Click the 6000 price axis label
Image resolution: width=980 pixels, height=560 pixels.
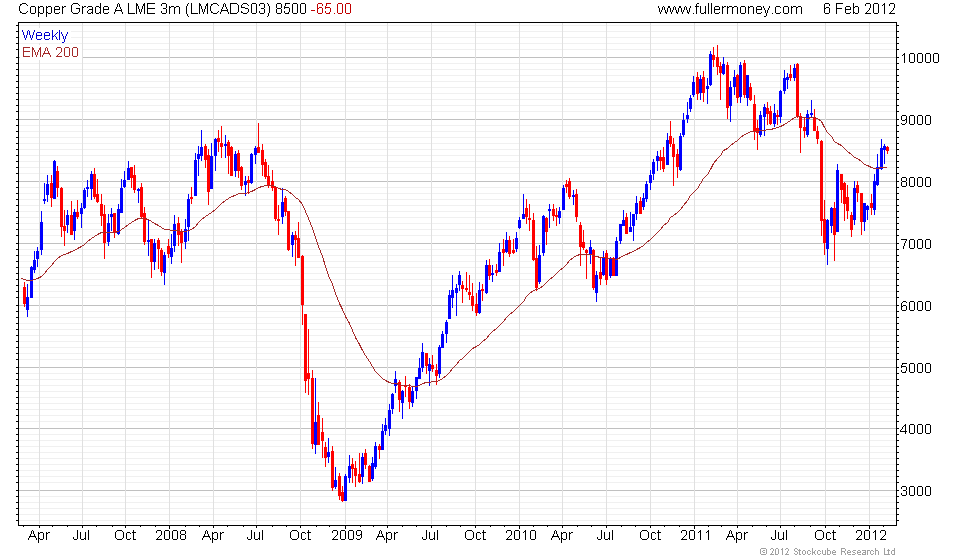click(x=916, y=306)
